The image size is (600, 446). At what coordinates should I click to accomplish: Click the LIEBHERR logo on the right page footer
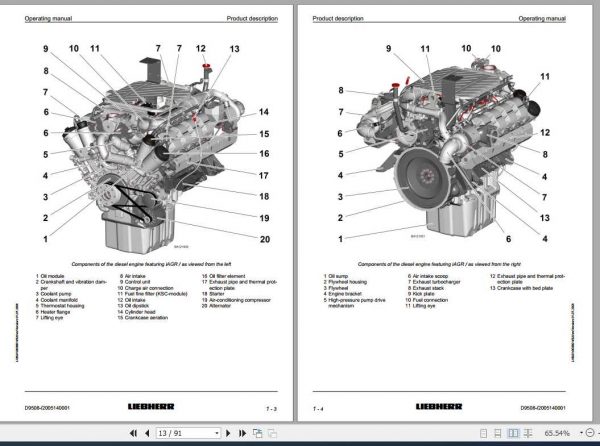pyautogui.click(x=439, y=406)
